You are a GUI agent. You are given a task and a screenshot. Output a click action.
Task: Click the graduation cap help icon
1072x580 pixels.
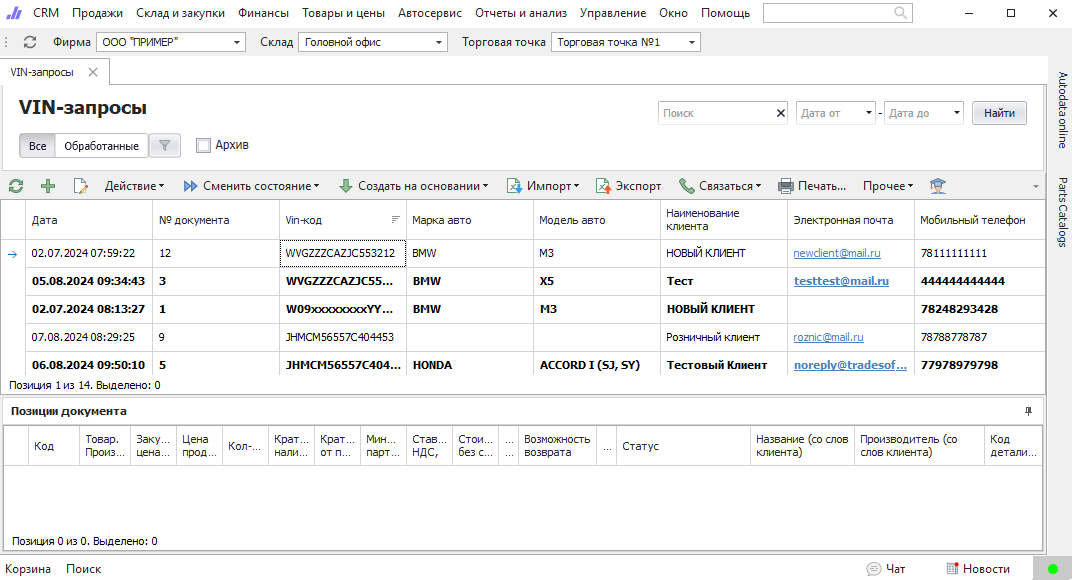(x=937, y=186)
